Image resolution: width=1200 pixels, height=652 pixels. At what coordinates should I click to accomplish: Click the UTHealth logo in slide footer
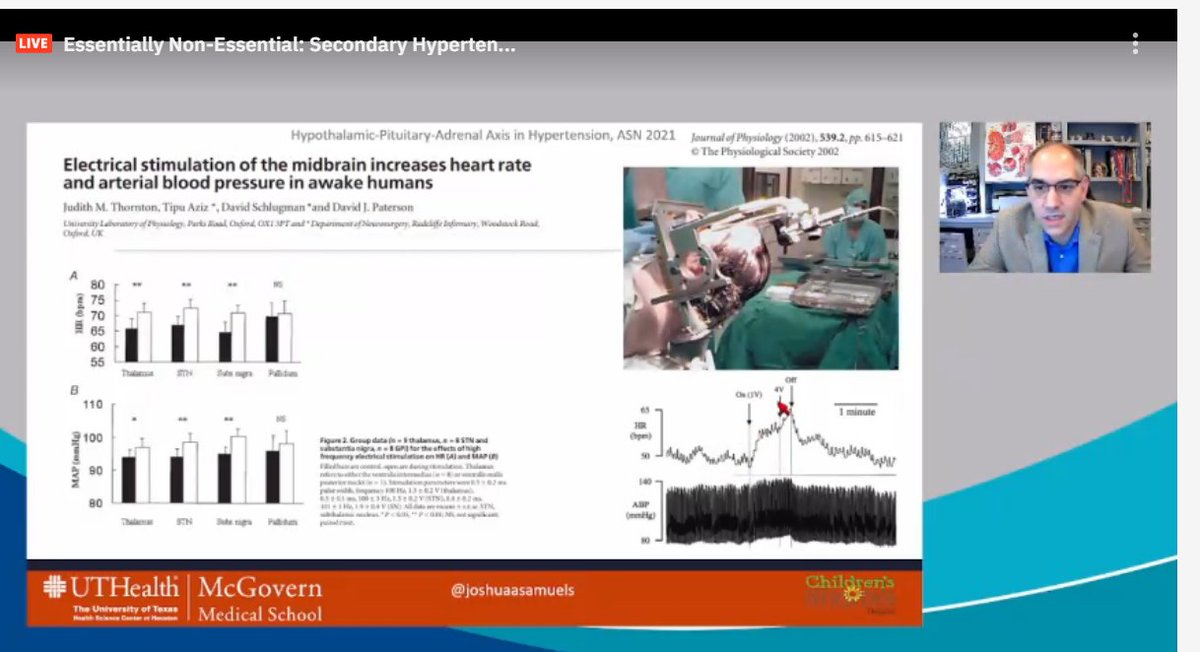pos(112,596)
